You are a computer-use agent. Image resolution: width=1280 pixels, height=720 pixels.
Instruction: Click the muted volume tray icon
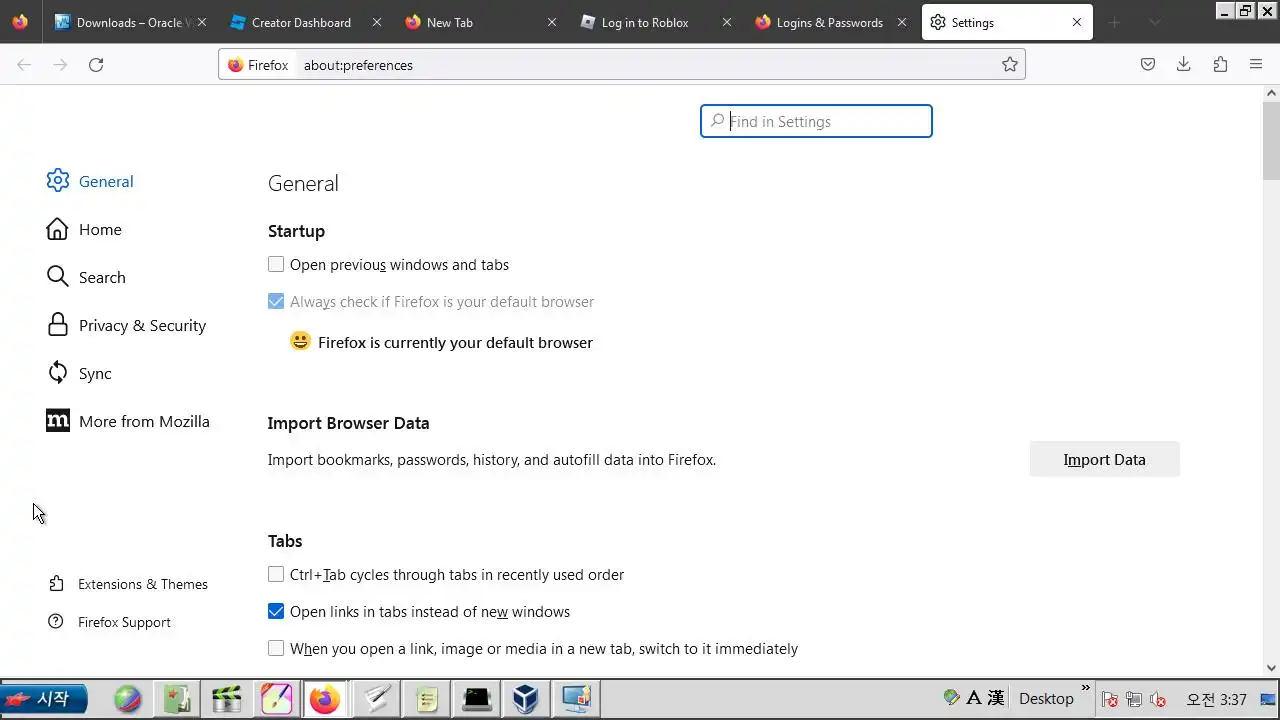(x=1158, y=699)
